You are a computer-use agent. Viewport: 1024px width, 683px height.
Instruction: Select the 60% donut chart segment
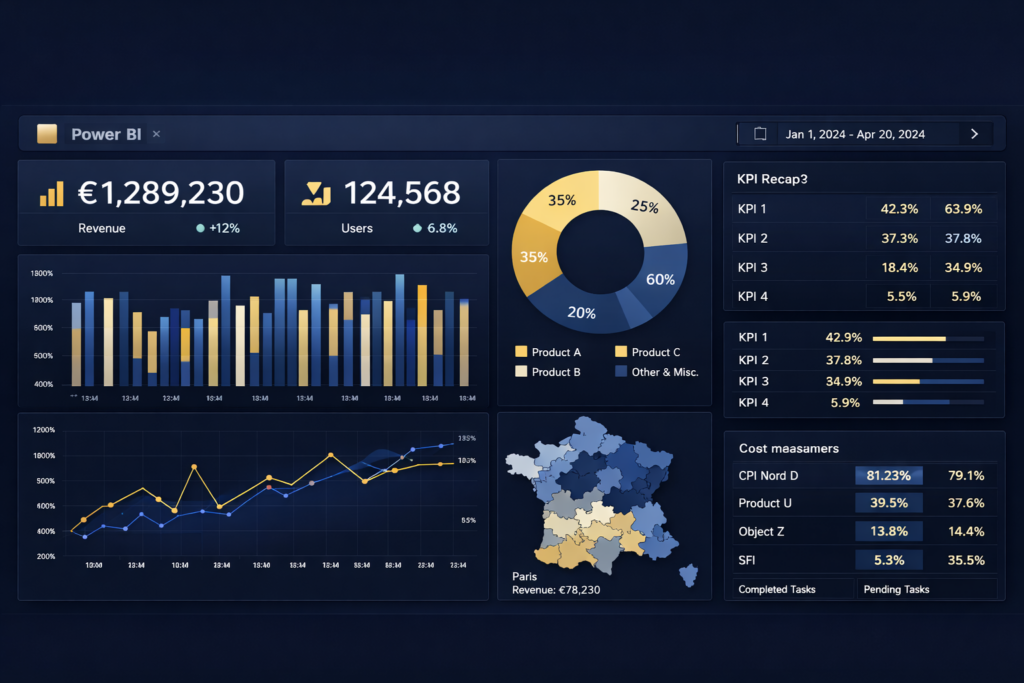tap(661, 279)
